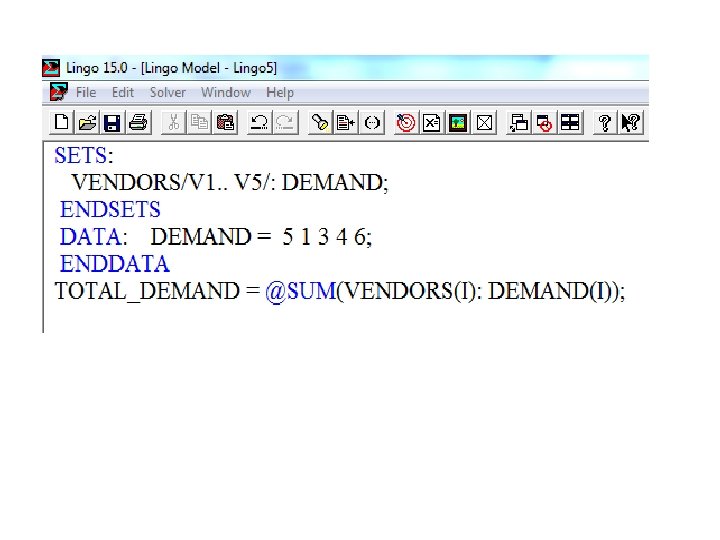Screen dimensions: 720x540
Task: Click TOTAL_DEMAND variable name
Action: pos(147,291)
